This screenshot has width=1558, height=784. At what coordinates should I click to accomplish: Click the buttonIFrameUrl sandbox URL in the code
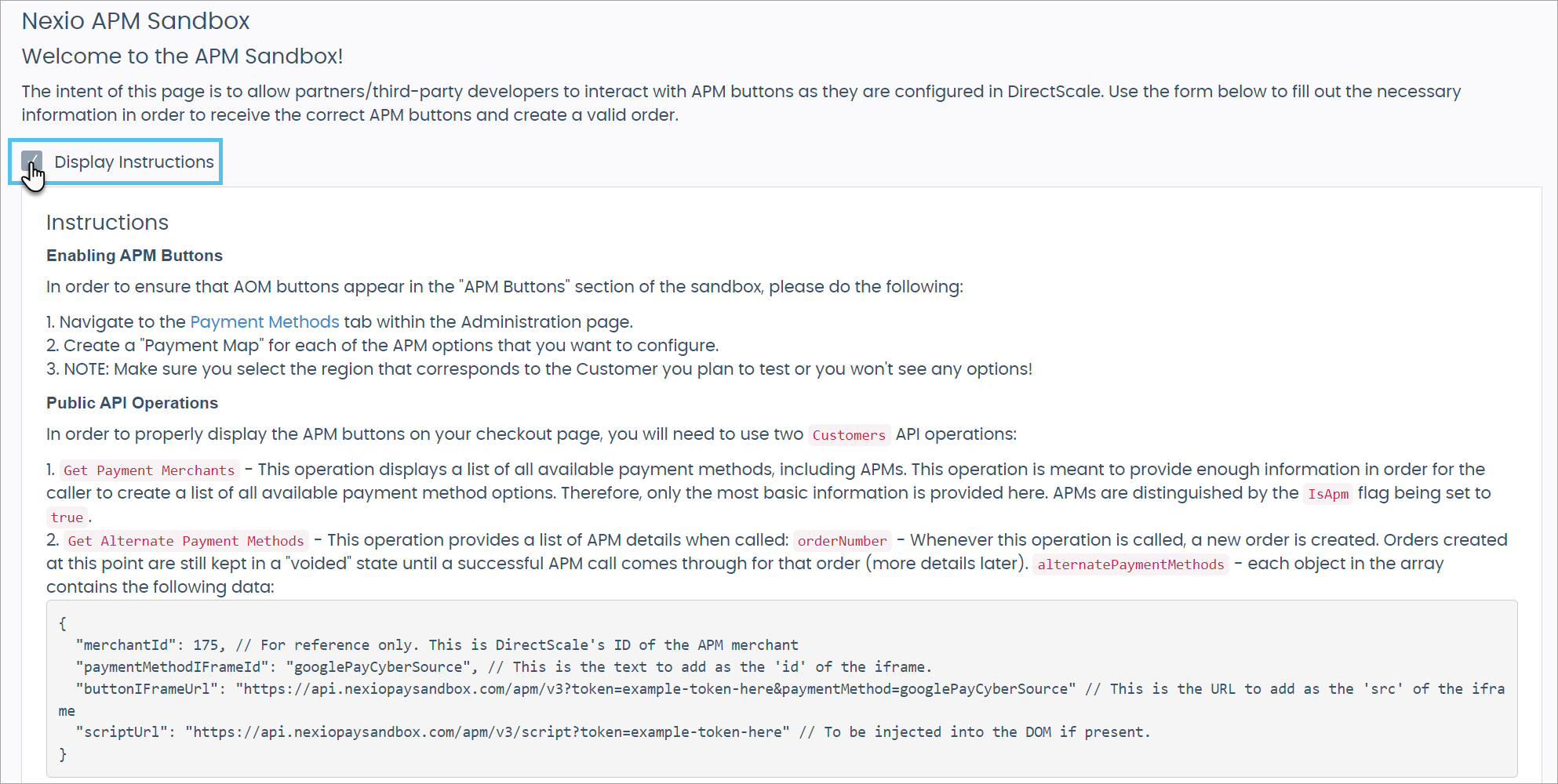point(655,689)
